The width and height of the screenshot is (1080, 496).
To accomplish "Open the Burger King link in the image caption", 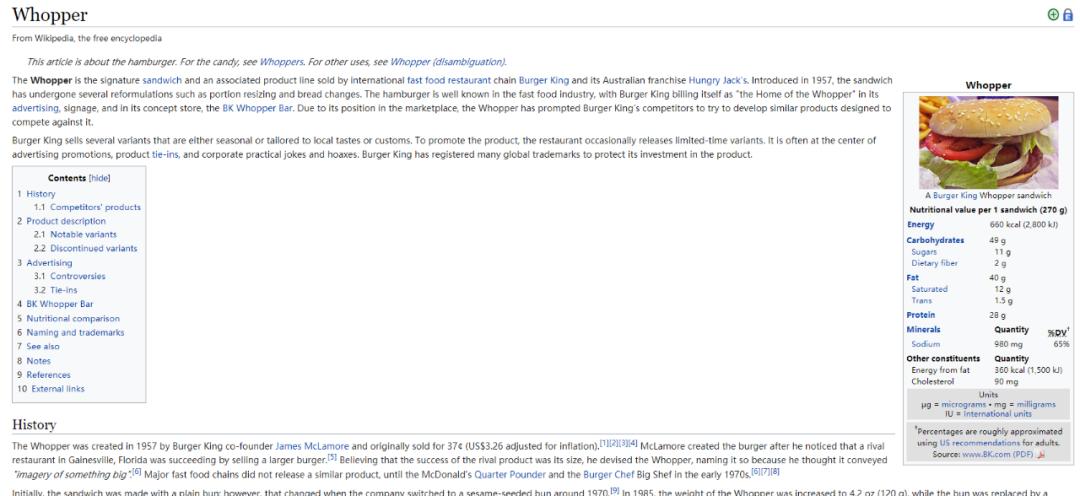I will coord(955,196).
